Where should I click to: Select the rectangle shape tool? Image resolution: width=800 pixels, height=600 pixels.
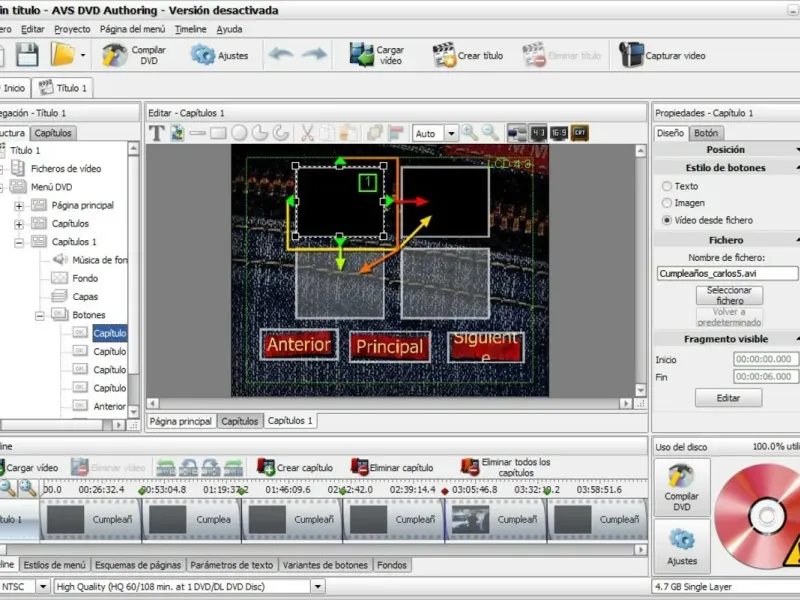point(218,133)
